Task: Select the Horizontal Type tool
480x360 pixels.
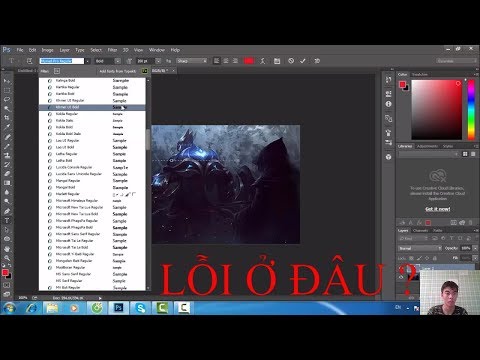Action: [x=7, y=220]
